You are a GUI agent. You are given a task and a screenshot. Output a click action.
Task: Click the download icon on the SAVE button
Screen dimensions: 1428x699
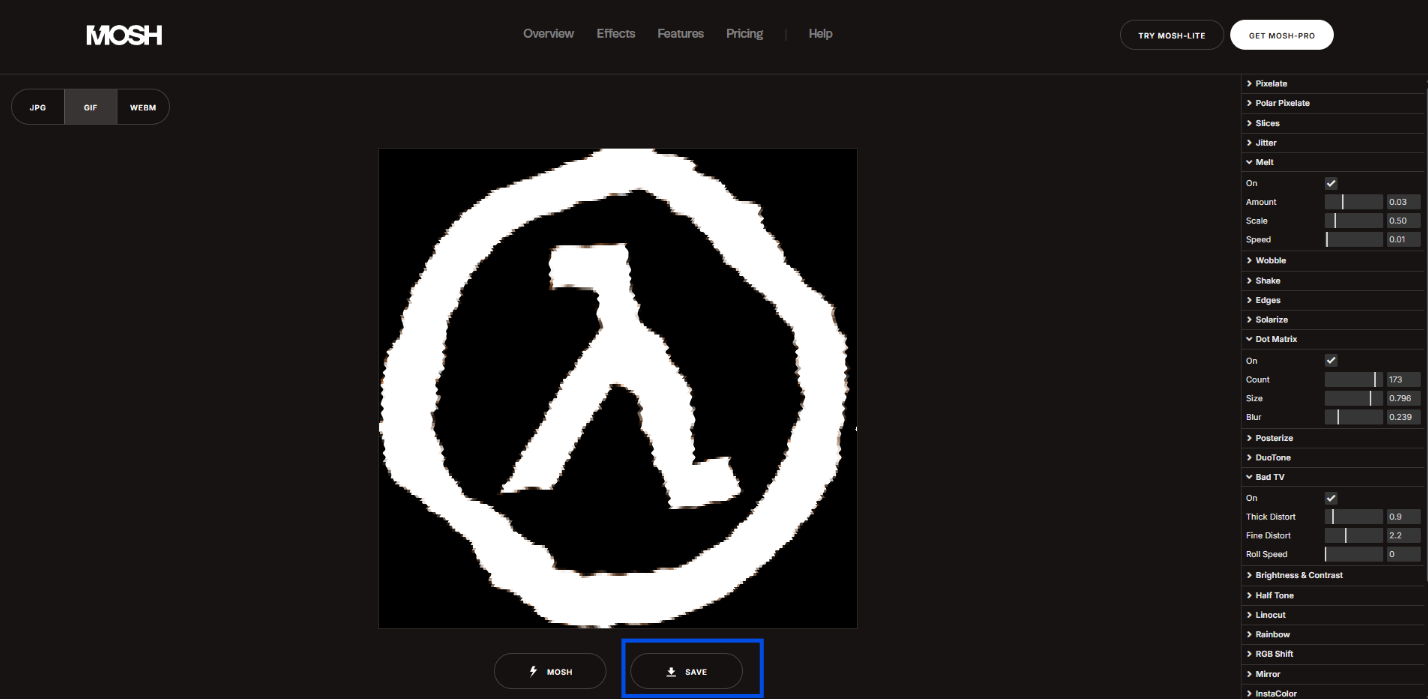(672, 672)
